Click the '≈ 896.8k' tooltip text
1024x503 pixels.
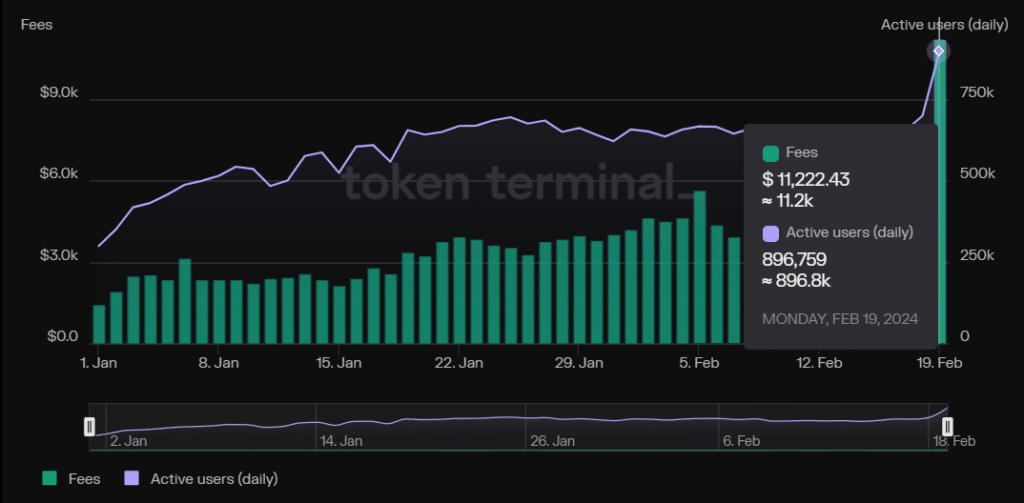(796, 282)
